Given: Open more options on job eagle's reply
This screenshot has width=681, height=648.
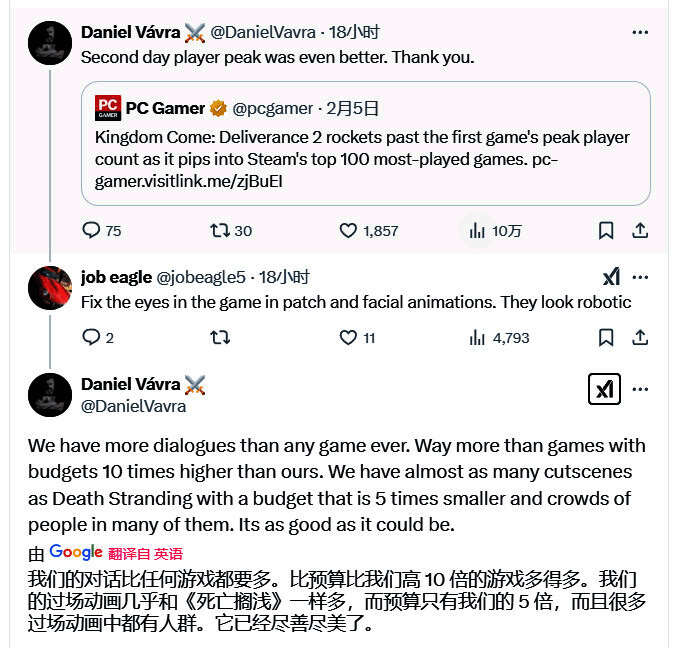Looking at the screenshot, I should (640, 277).
